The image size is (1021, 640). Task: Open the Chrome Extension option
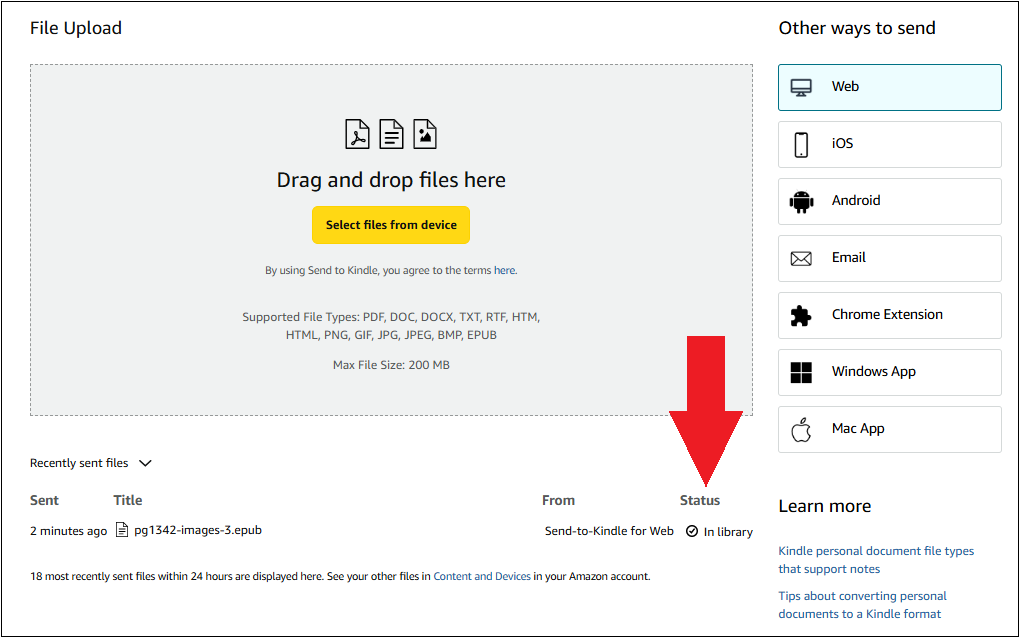tap(889, 316)
